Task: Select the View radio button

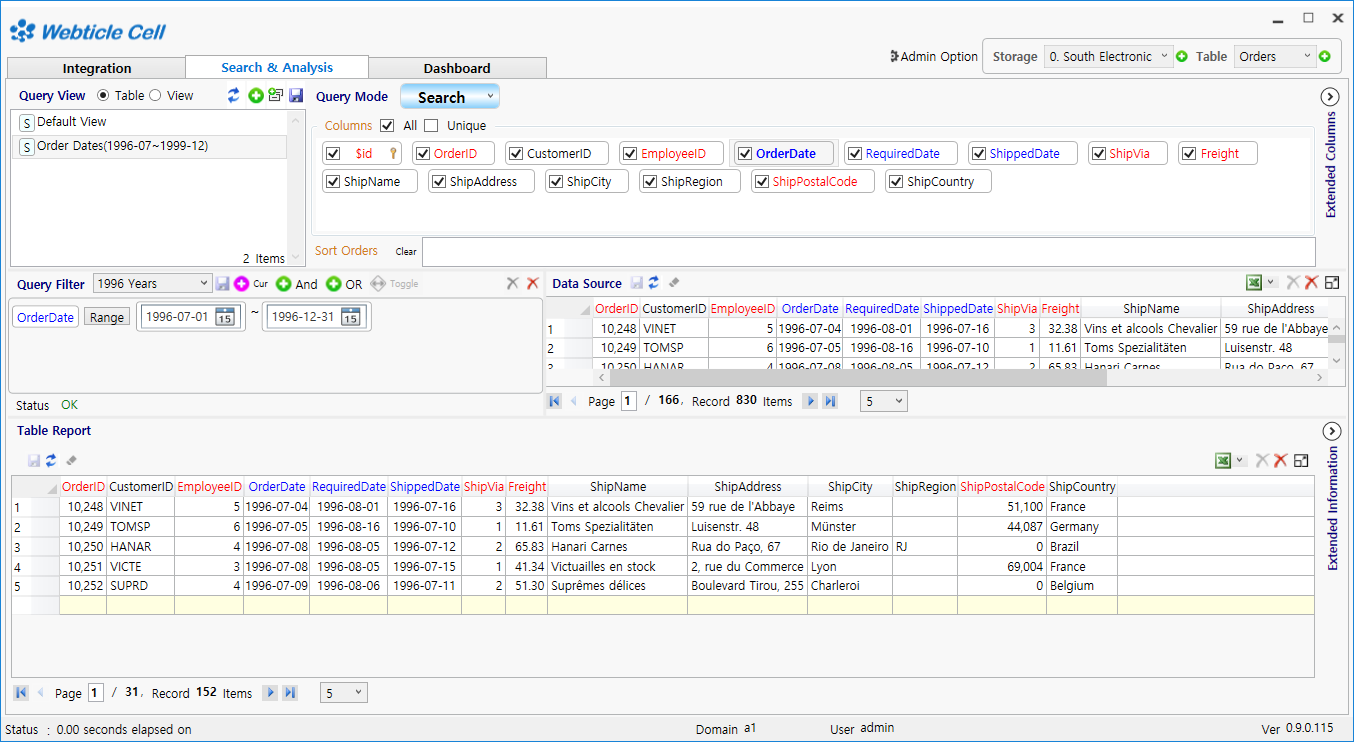Action: (x=155, y=96)
